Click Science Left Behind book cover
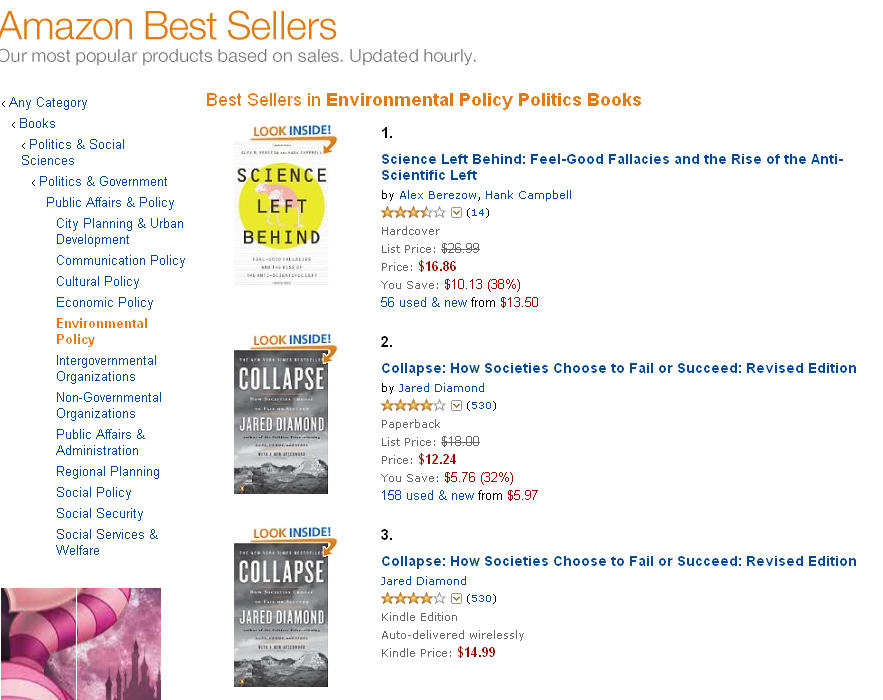883x700 pixels. (282, 212)
